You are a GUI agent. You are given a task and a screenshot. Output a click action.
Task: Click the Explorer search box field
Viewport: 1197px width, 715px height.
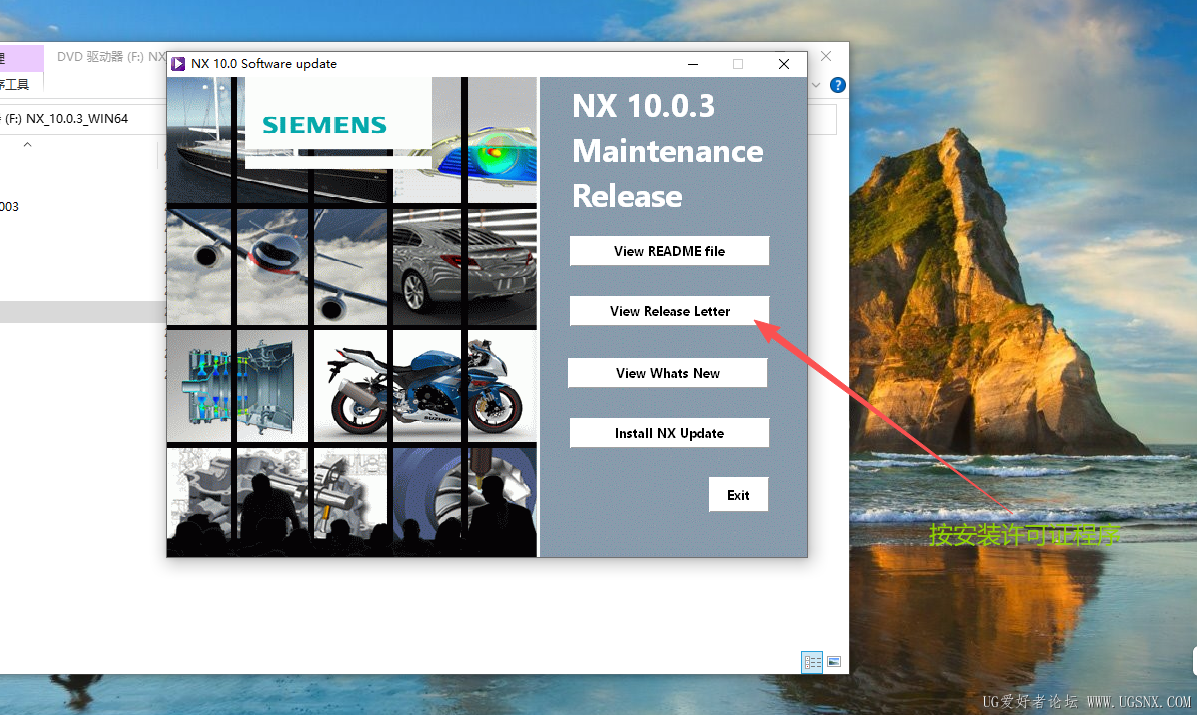pyautogui.click(x=821, y=119)
